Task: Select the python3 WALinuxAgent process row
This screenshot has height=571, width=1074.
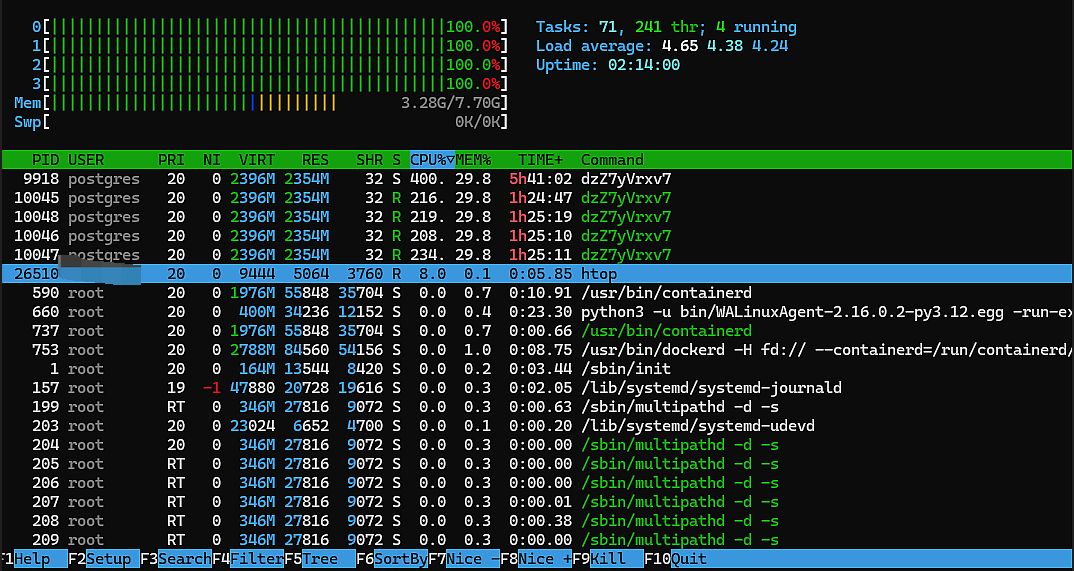Action: click(537, 312)
